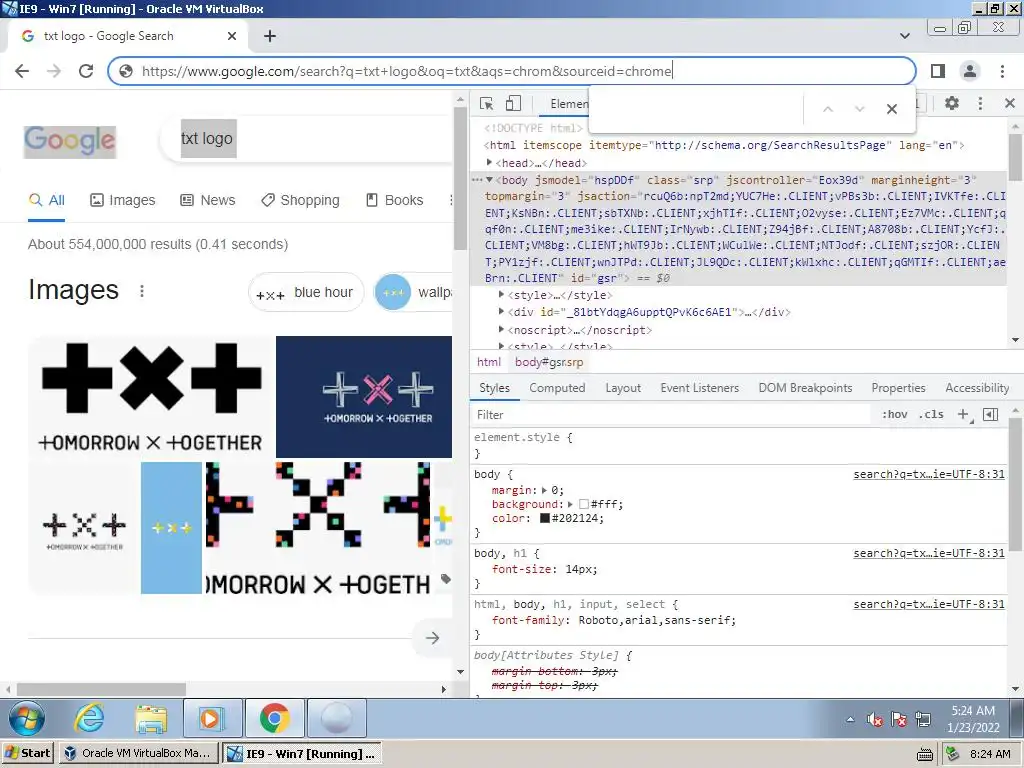Select html in the breadcrumb bar

pos(488,362)
